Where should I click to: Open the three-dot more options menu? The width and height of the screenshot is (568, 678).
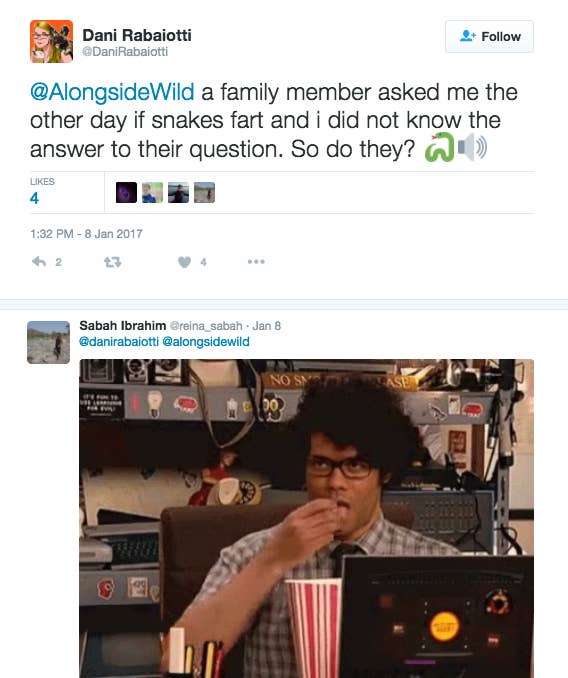(256, 262)
